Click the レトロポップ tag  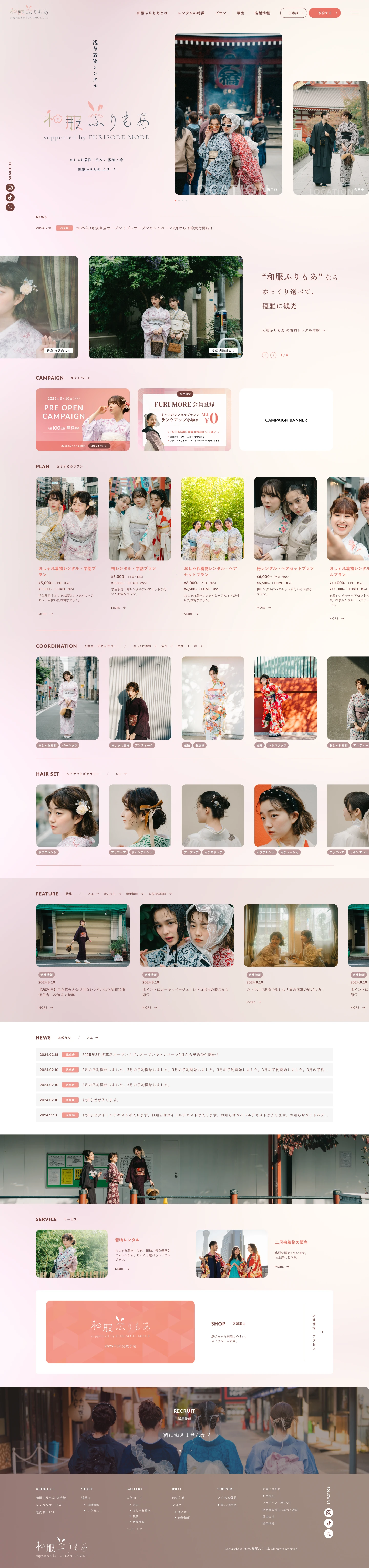(x=277, y=745)
